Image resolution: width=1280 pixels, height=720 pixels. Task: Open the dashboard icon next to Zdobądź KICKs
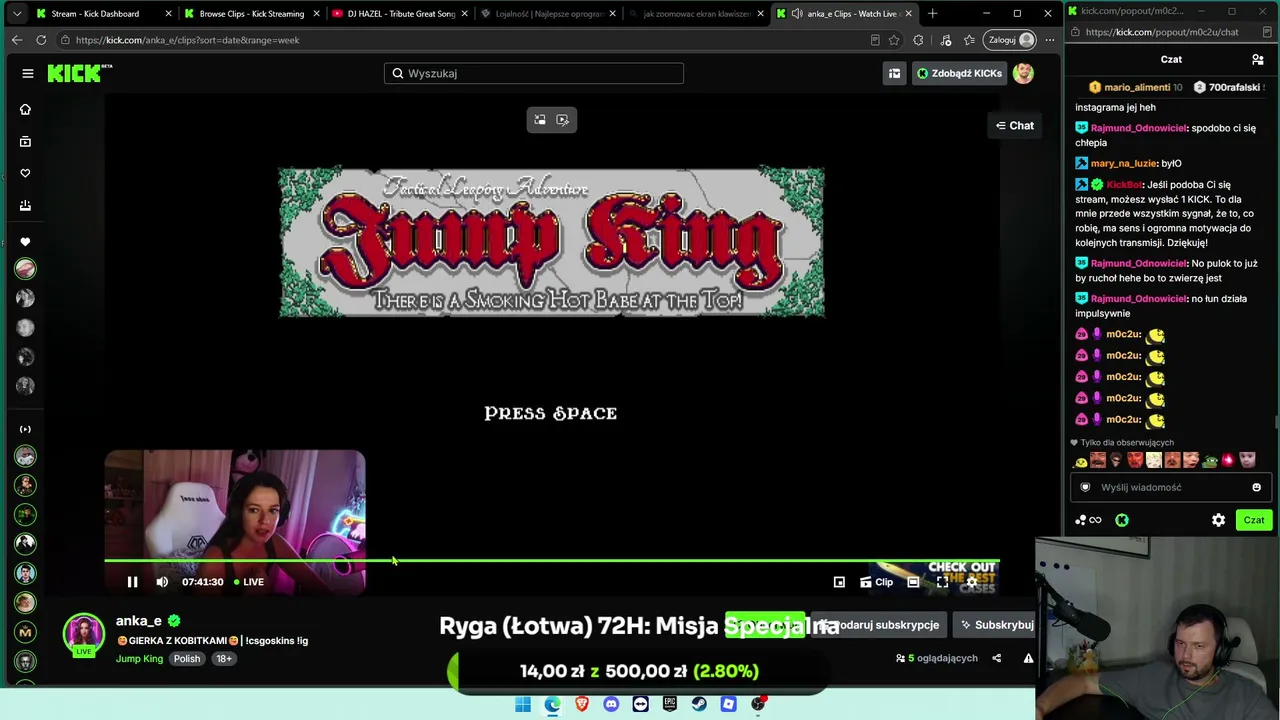coord(894,73)
